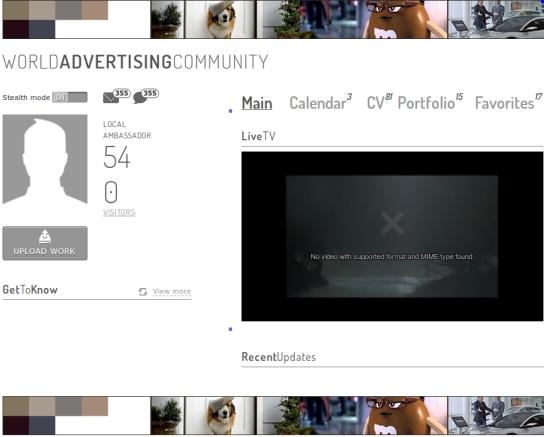Image resolution: width=544 pixels, height=437 pixels.
Task: Open the dog thumbnail in top banner
Action: tap(220, 19)
